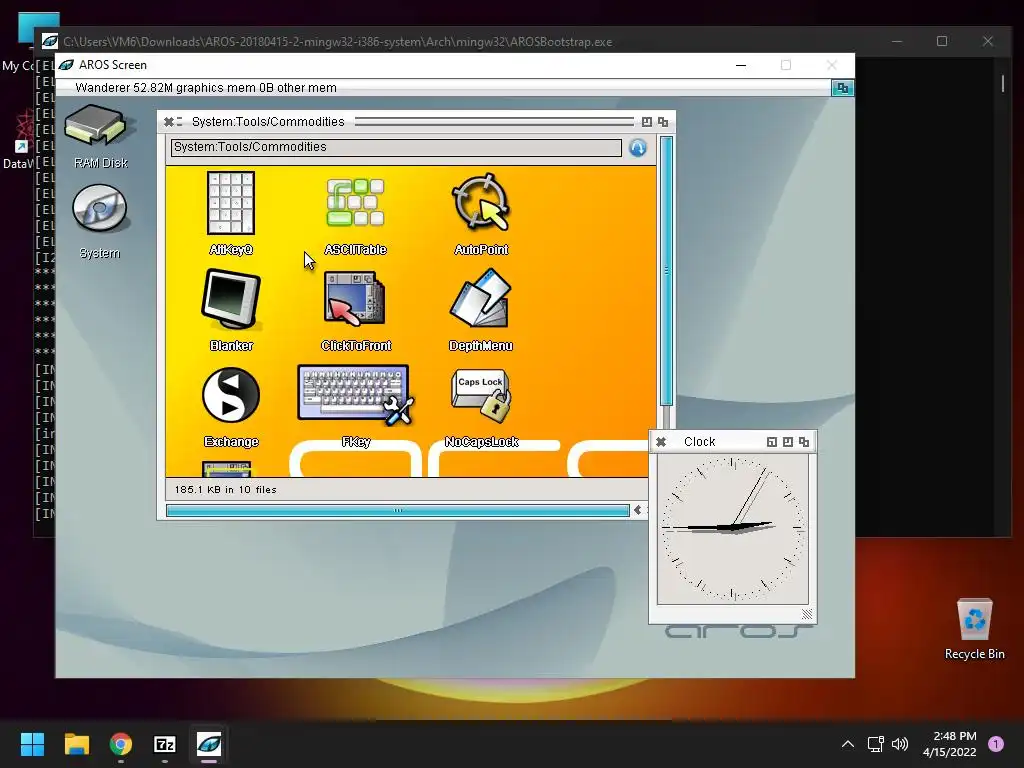This screenshot has height=768, width=1024.
Task: Select the FKey keyboard icon
Action: tap(355, 395)
